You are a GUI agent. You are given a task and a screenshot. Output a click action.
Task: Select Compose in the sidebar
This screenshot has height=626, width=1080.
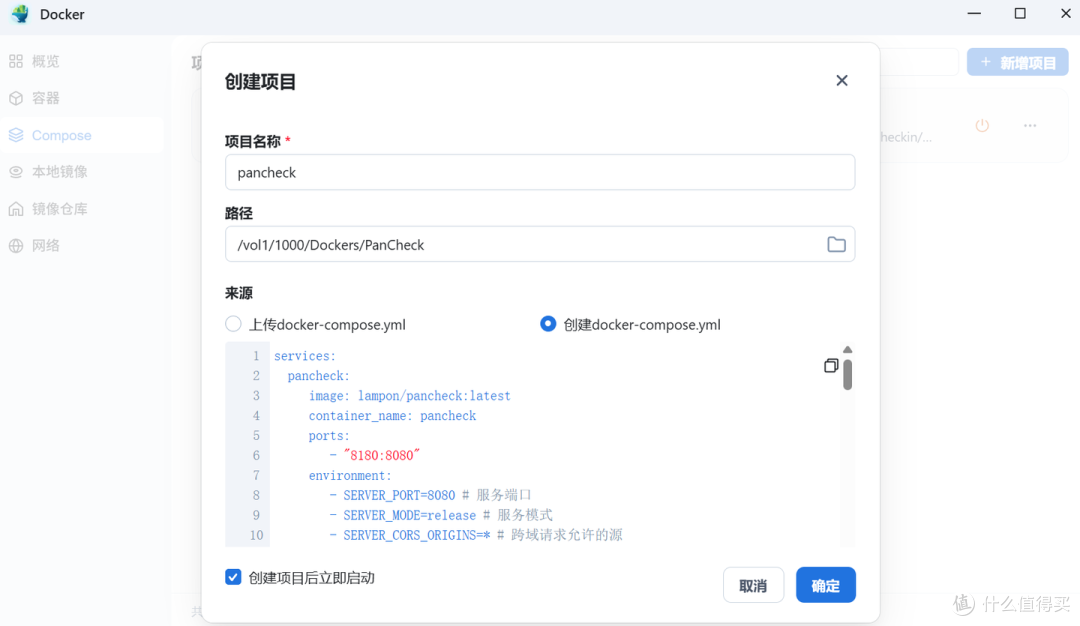[82, 135]
